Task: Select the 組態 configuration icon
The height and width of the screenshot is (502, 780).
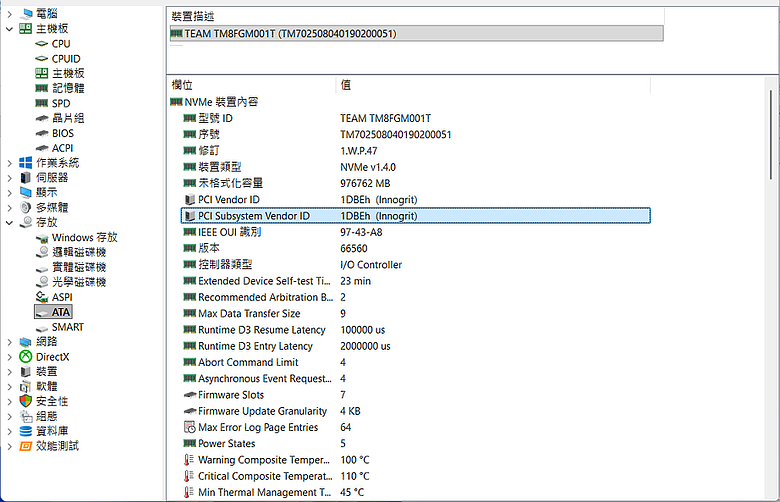Action: click(x=26, y=416)
